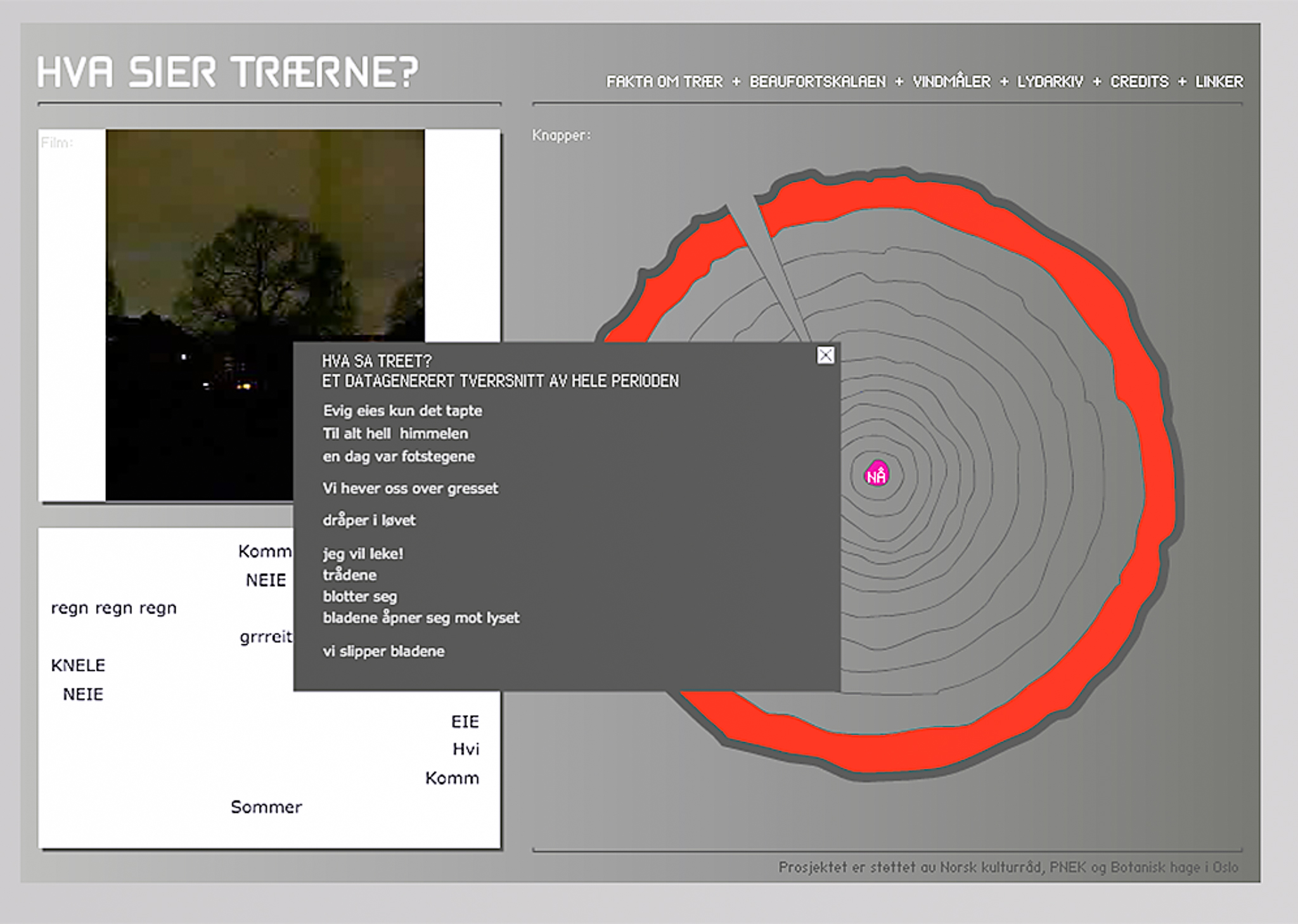Image resolution: width=1298 pixels, height=924 pixels.
Task: Click the night tree film thumbnail
Action: coord(264,253)
